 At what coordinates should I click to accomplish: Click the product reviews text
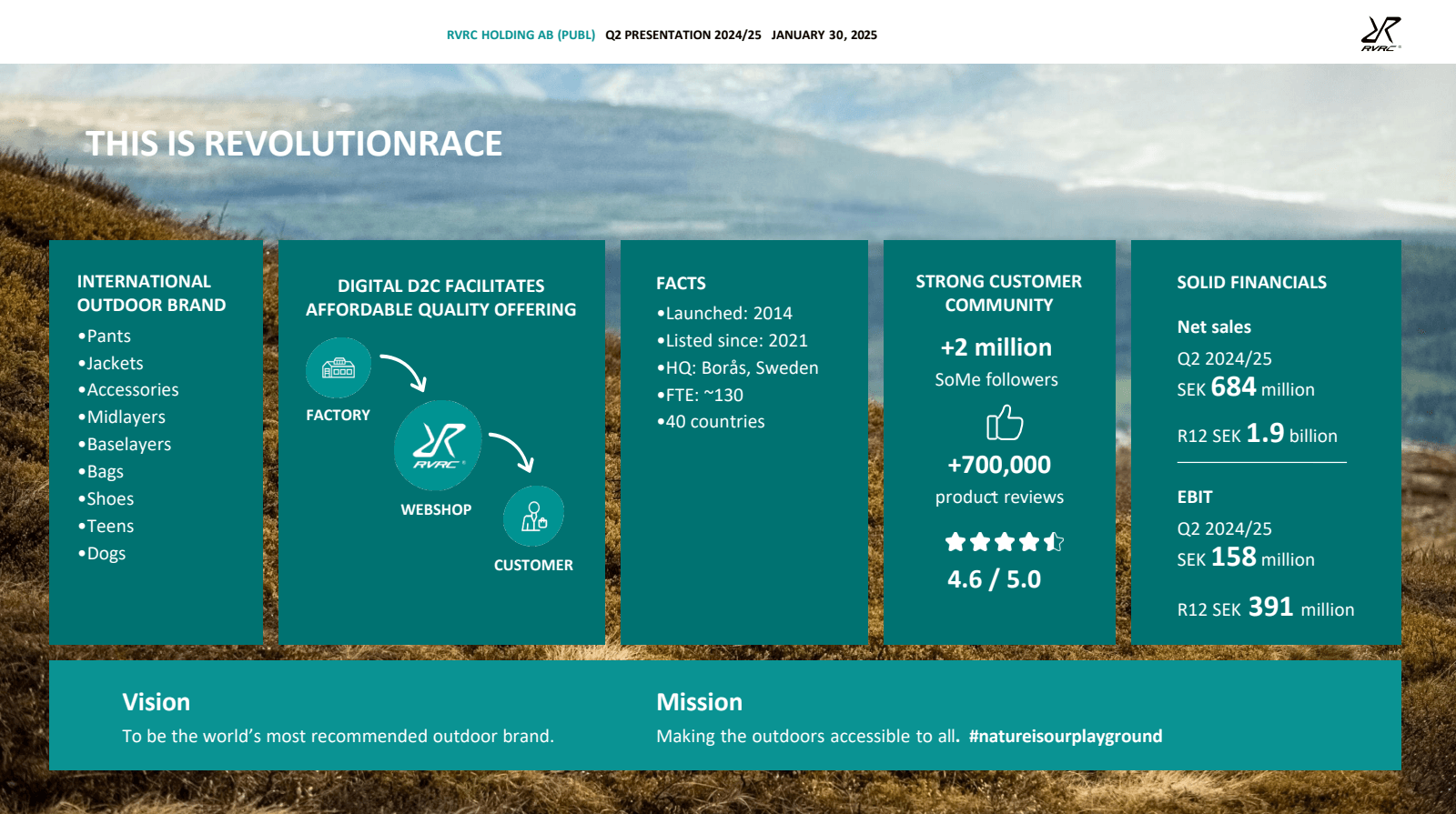click(999, 497)
